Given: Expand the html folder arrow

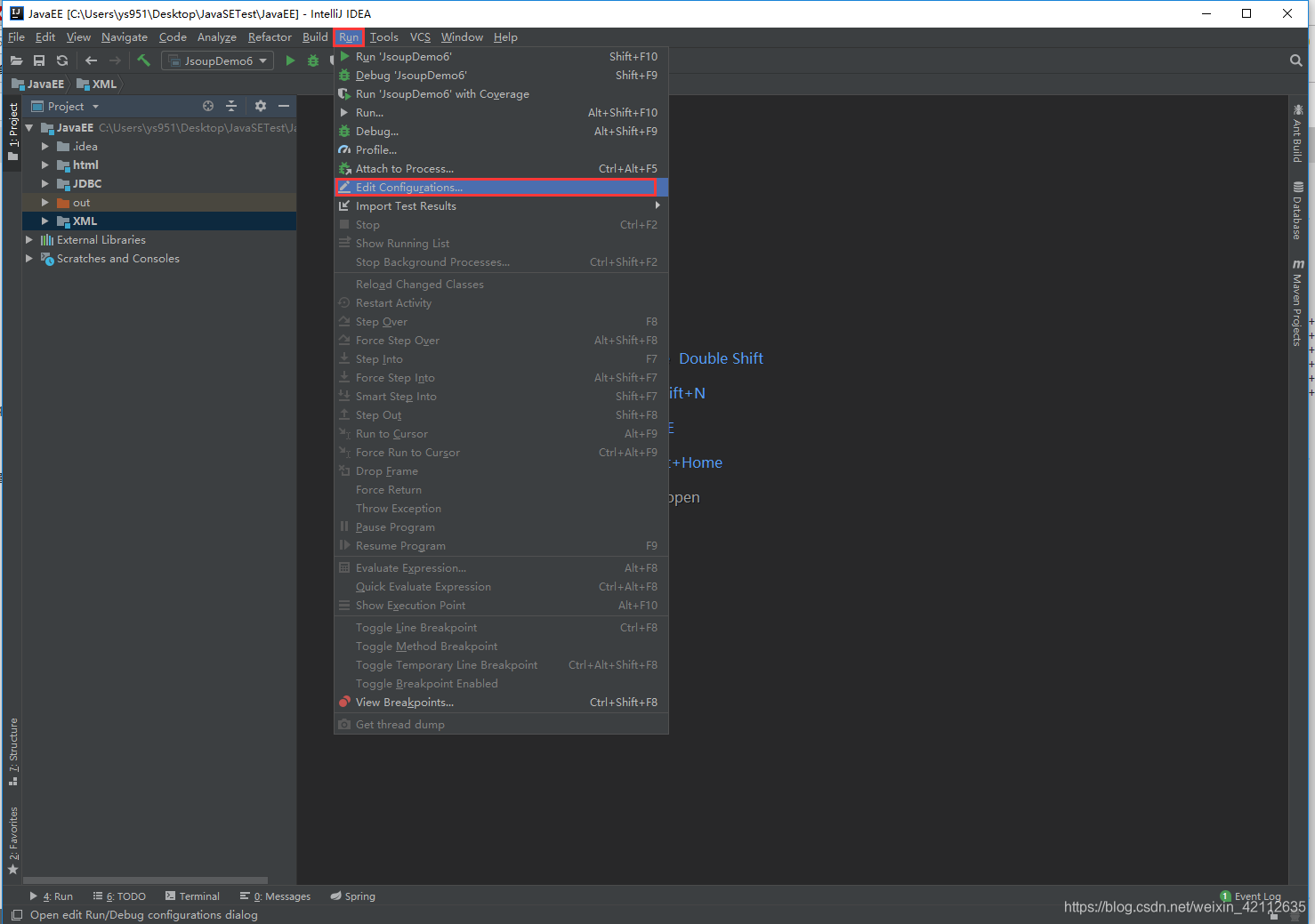Looking at the screenshot, I should pyautogui.click(x=45, y=165).
